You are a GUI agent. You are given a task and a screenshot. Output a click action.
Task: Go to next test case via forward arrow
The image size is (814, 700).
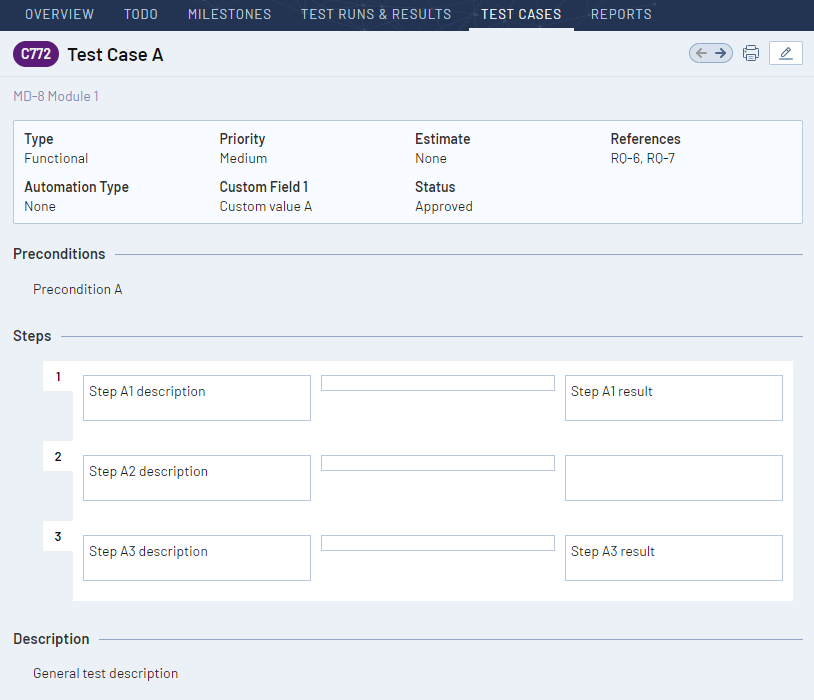pos(719,53)
